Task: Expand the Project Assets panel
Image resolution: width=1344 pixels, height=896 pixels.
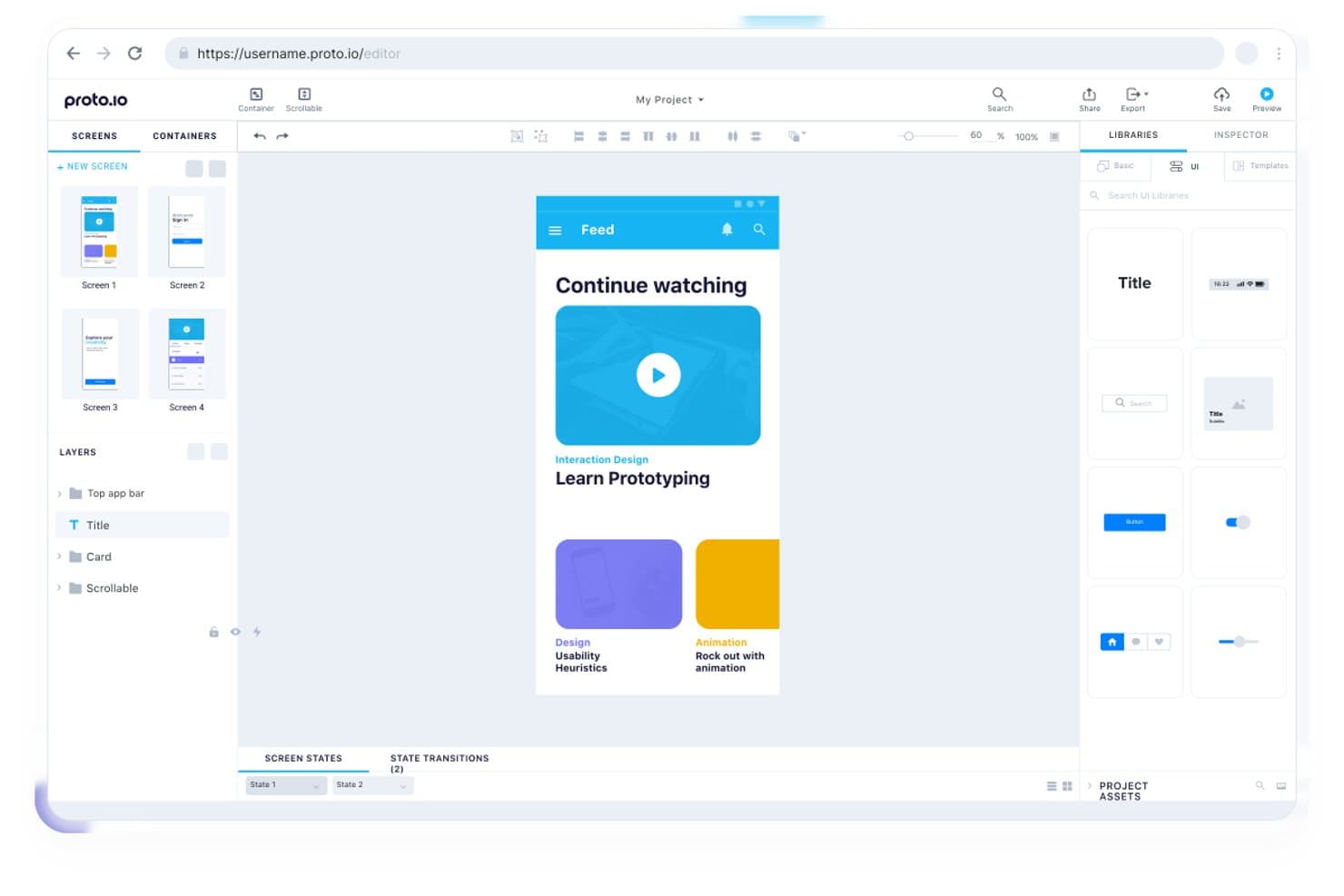Action: 1090,786
